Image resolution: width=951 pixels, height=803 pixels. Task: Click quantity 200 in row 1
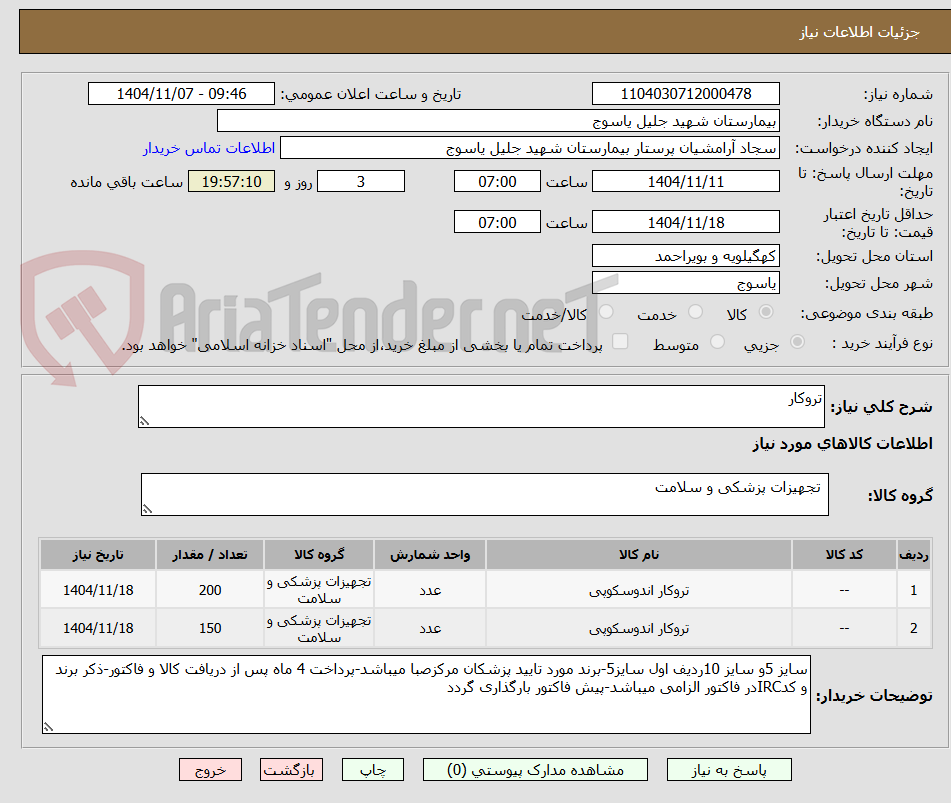point(210,590)
